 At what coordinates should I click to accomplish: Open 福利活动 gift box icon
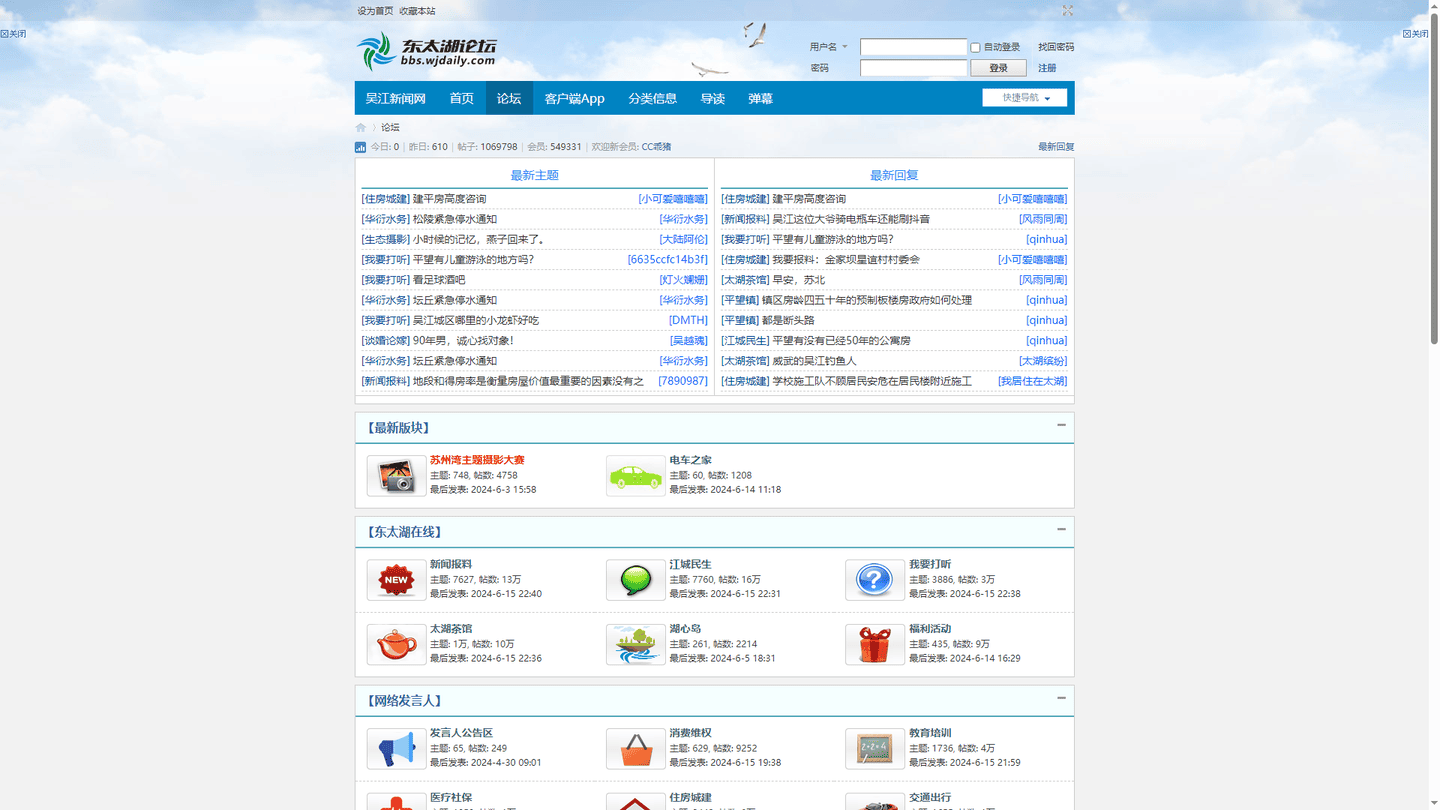pos(875,645)
